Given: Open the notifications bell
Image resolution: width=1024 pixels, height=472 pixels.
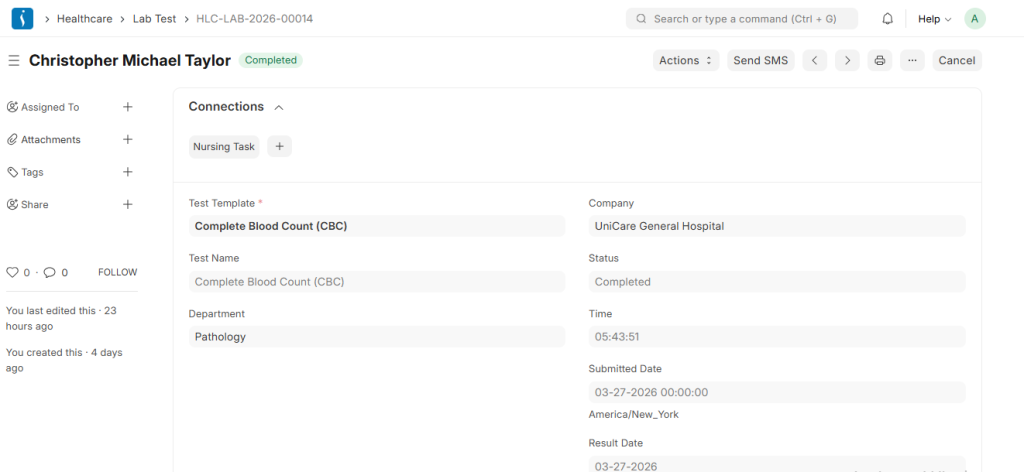Looking at the screenshot, I should (x=887, y=19).
